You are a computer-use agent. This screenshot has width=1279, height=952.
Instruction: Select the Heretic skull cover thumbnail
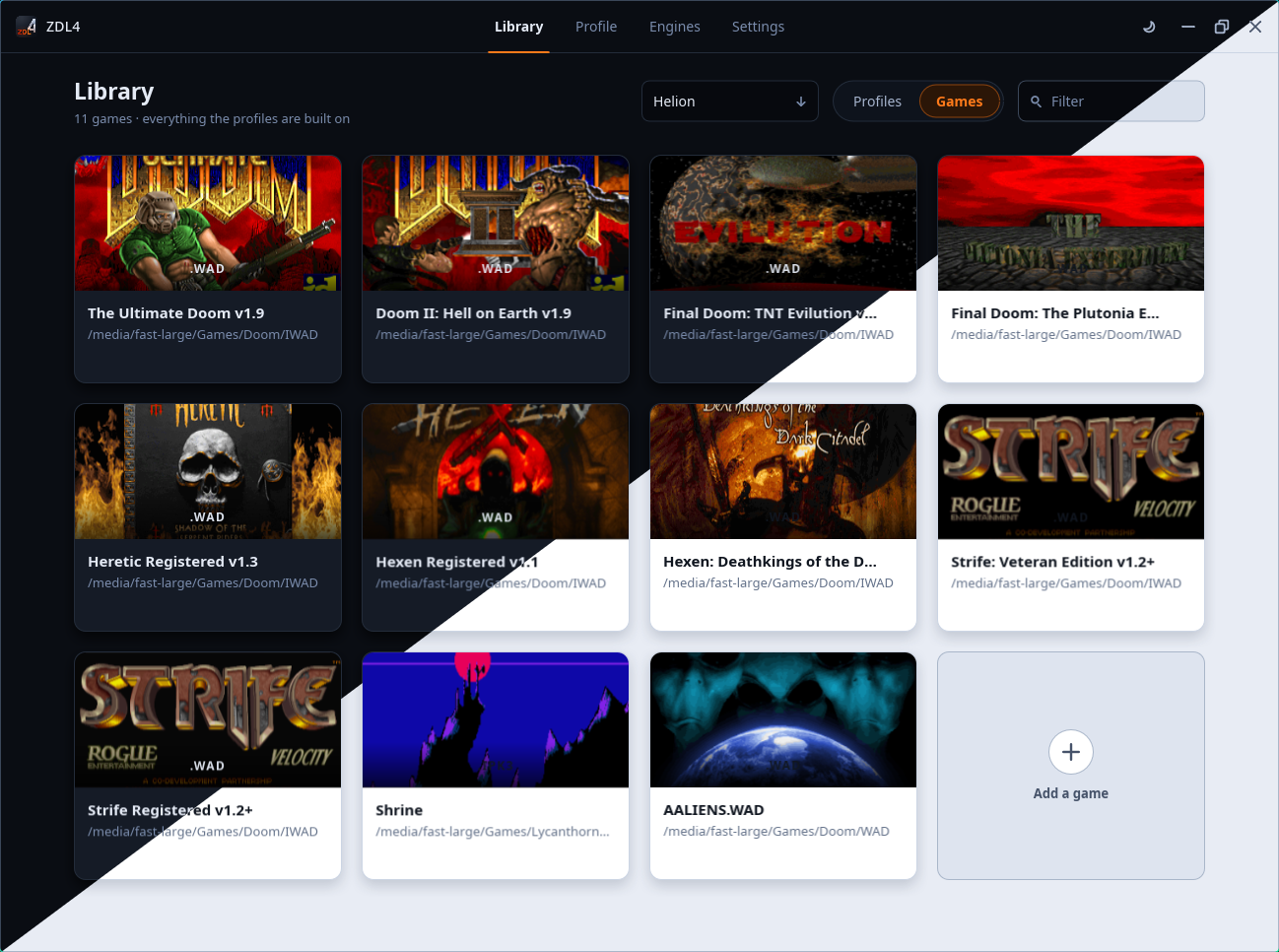tap(208, 471)
